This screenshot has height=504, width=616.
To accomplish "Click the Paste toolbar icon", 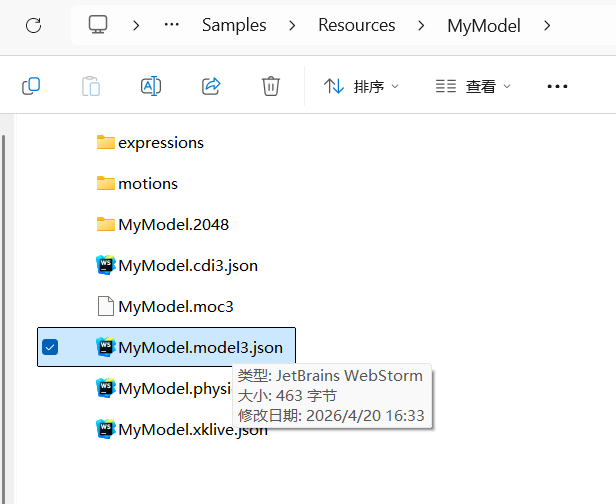I will click(91, 86).
